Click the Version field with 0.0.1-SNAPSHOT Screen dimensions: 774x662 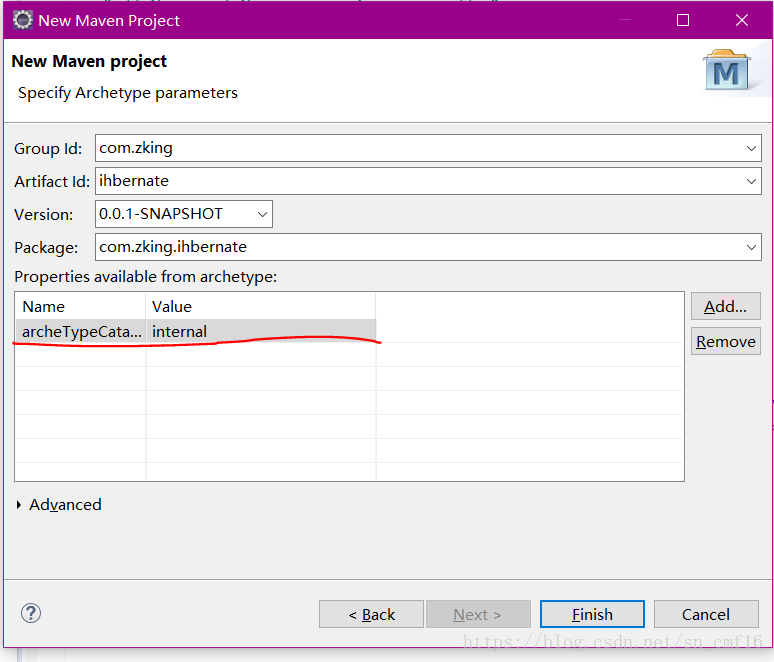coord(184,214)
